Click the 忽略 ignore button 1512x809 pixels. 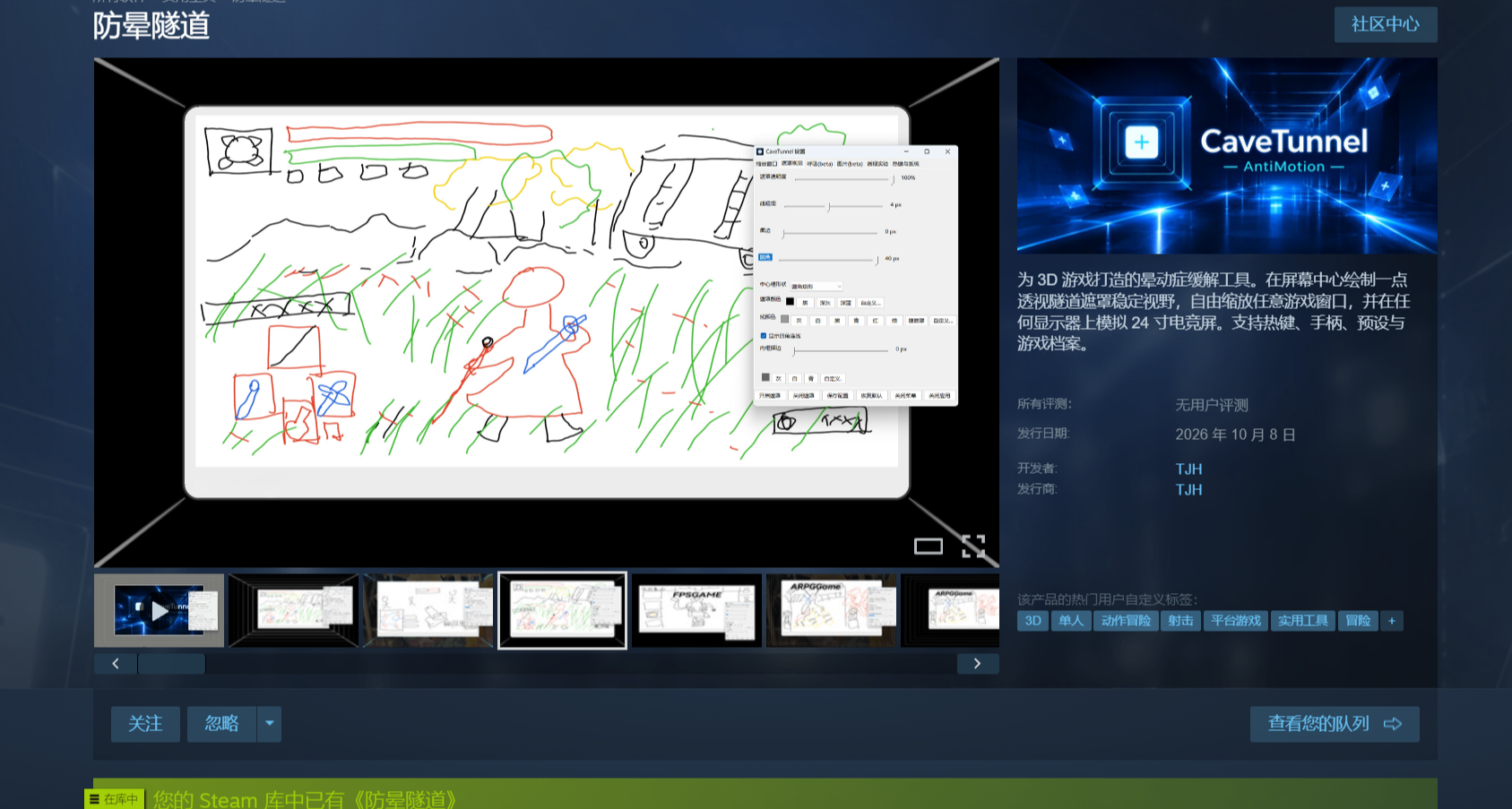click(221, 724)
